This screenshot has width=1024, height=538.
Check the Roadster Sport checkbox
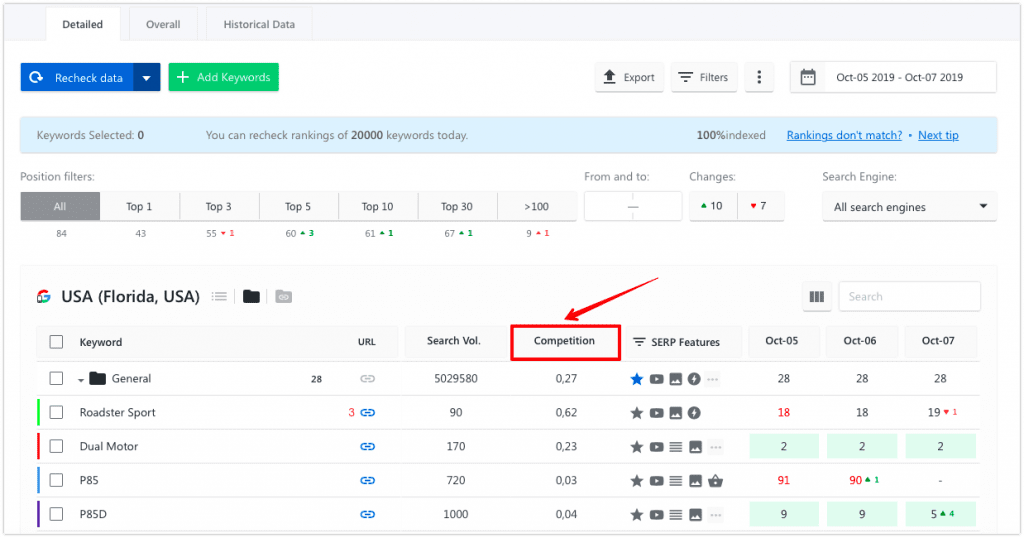[56, 412]
